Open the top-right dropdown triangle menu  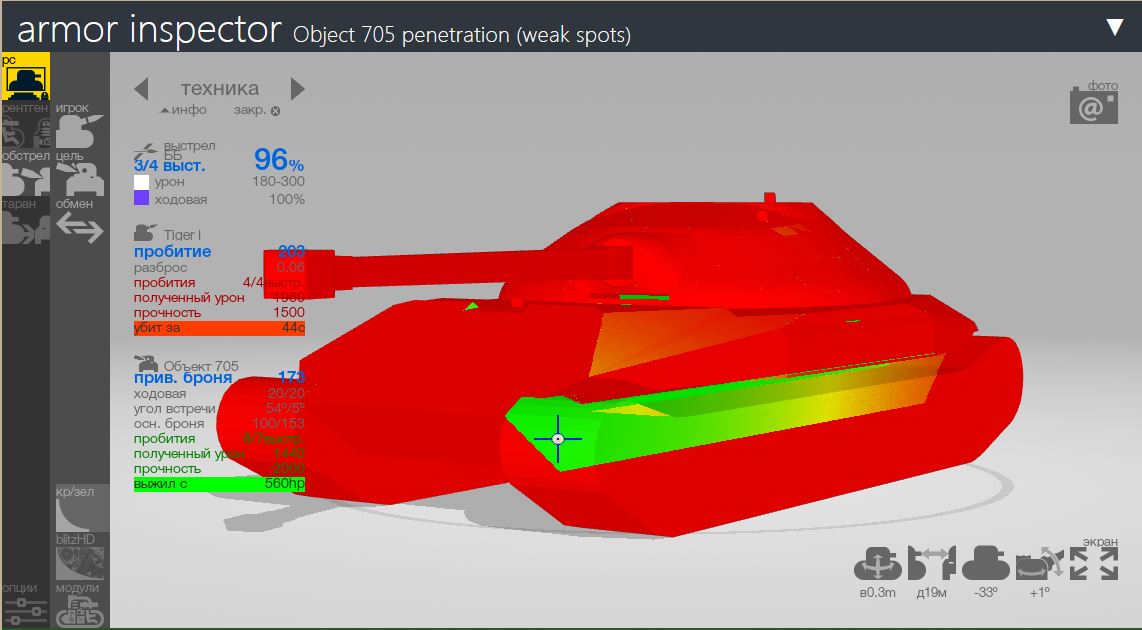[x=1115, y=27]
